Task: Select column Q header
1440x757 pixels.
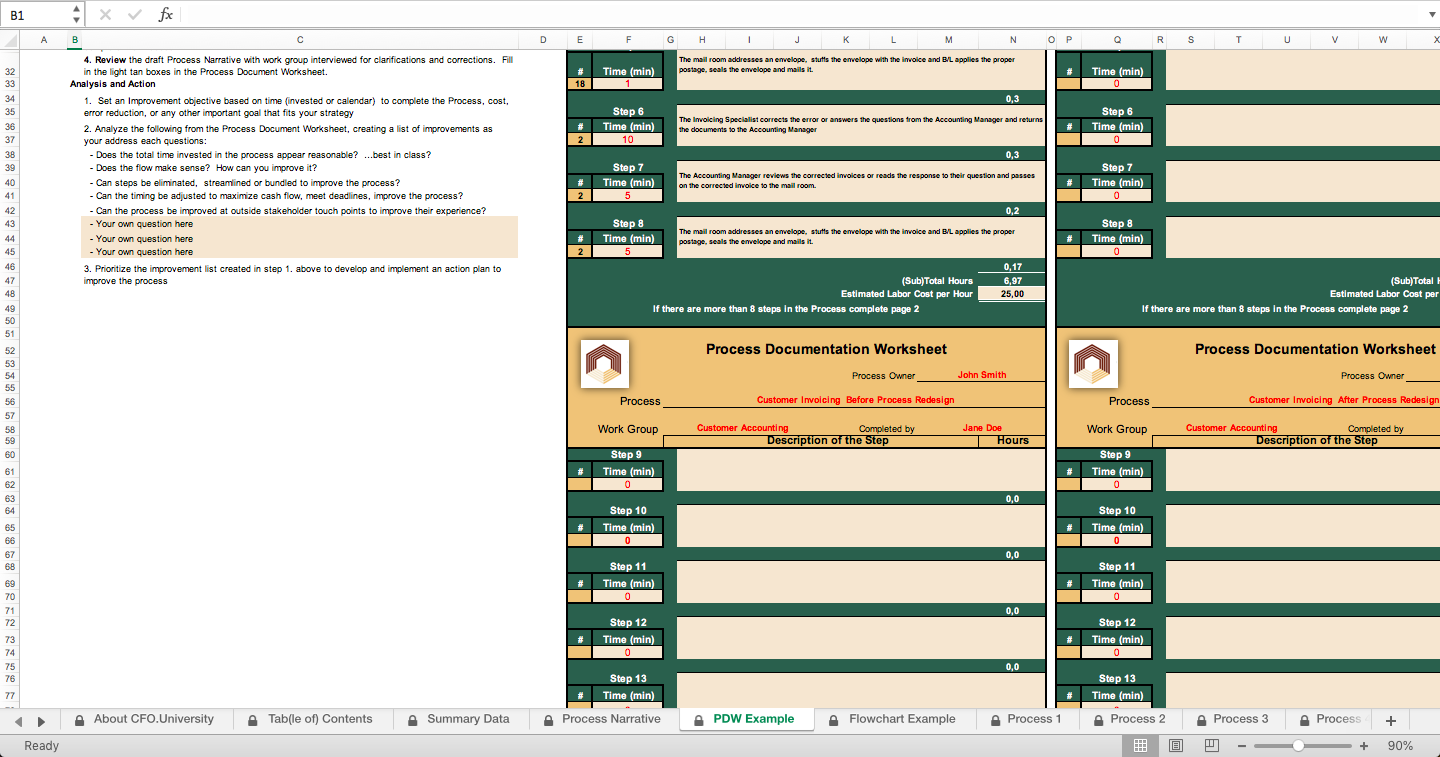Action: (1116, 40)
